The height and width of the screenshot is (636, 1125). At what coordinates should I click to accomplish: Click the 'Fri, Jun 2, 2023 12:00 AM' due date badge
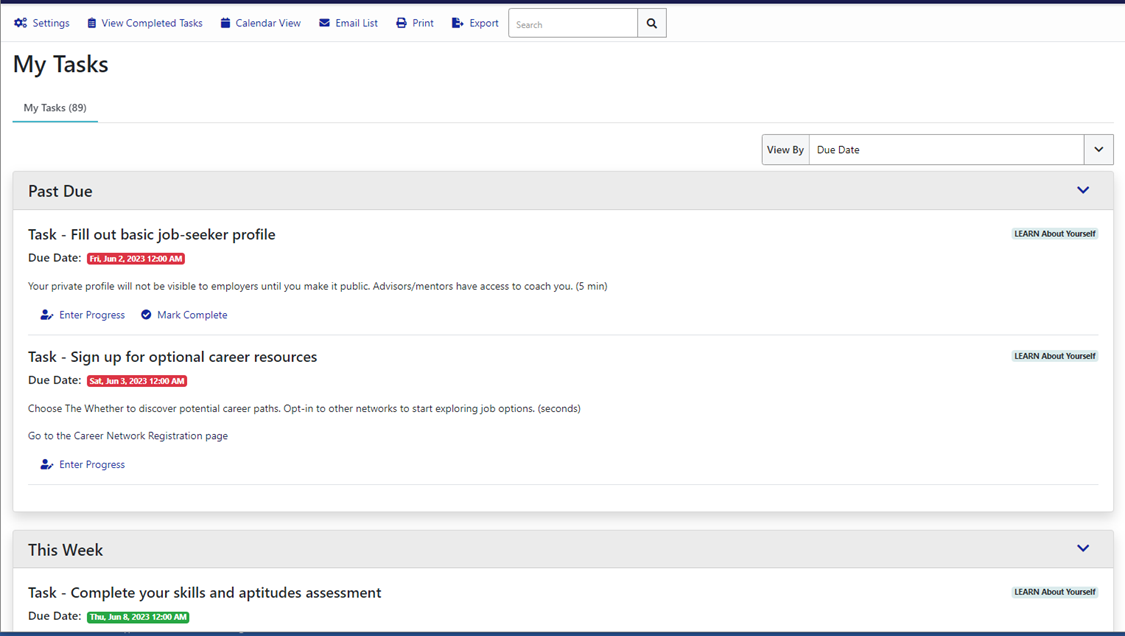136,258
